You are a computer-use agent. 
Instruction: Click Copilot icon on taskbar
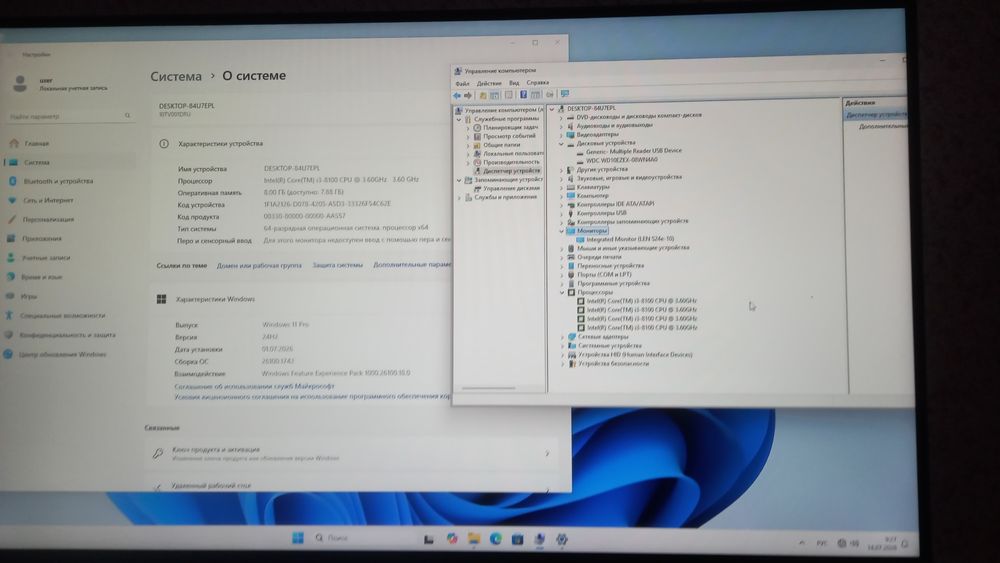point(452,539)
